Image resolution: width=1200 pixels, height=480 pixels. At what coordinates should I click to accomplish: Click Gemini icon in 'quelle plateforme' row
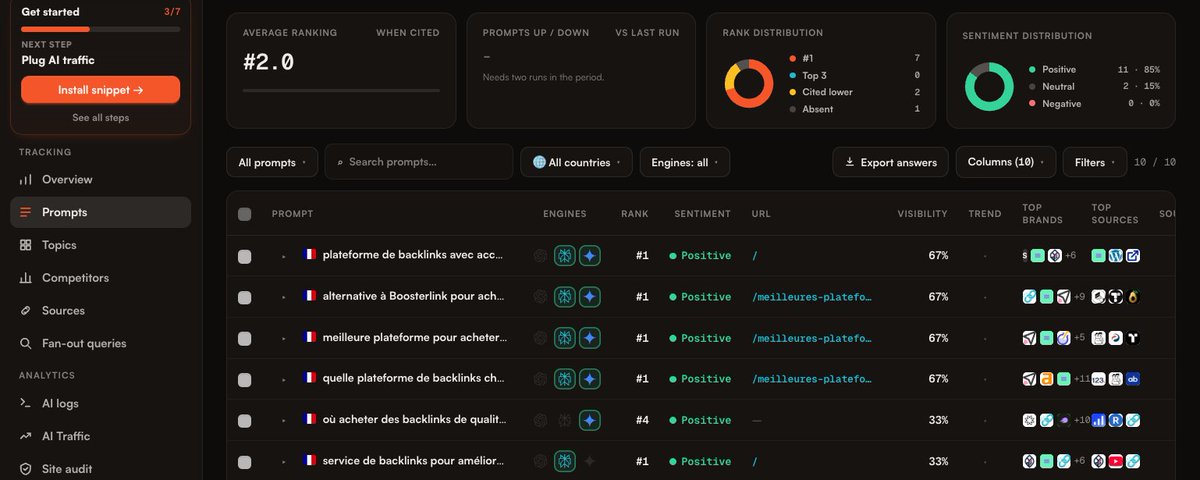590,379
